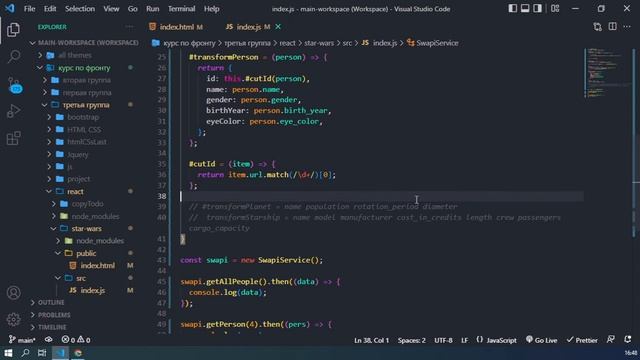Split the editor to the right
This screenshot has height=360, width=640.
coord(613,27)
